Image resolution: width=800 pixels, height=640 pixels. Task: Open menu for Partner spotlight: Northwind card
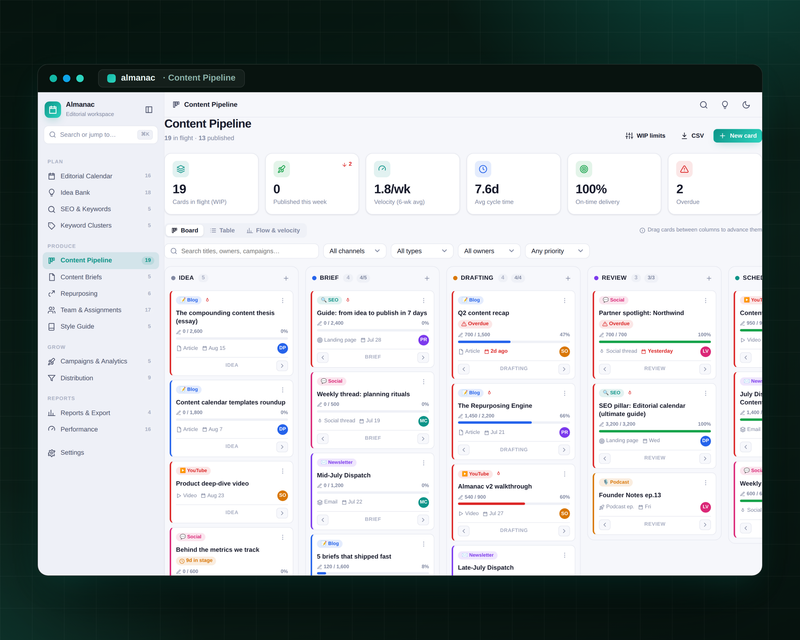[706, 301]
